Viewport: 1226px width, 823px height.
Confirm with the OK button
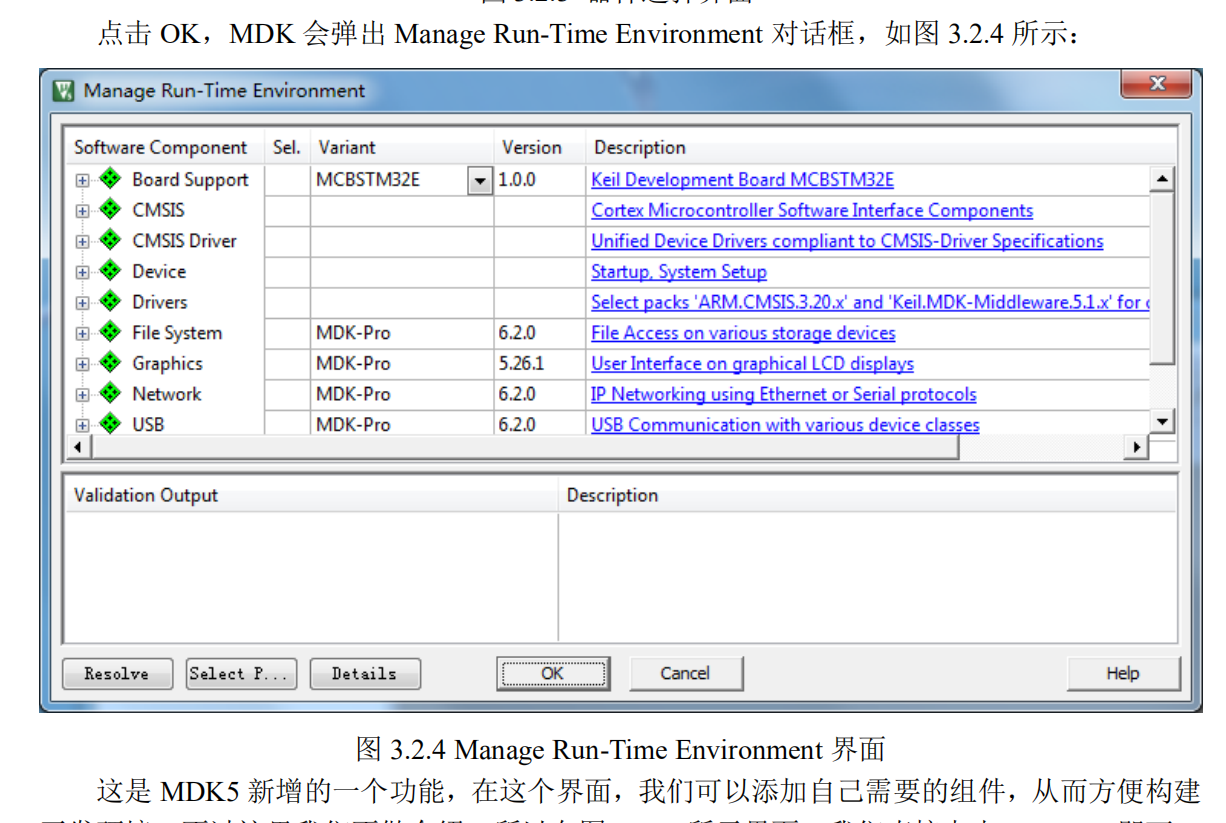553,674
